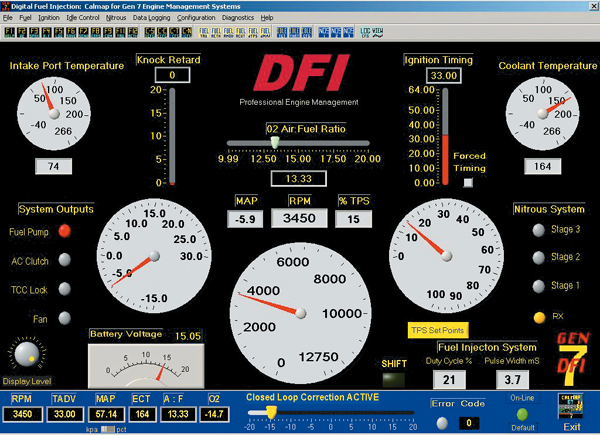Click the Pulse Width mS value field
600x435 pixels.
point(512,380)
